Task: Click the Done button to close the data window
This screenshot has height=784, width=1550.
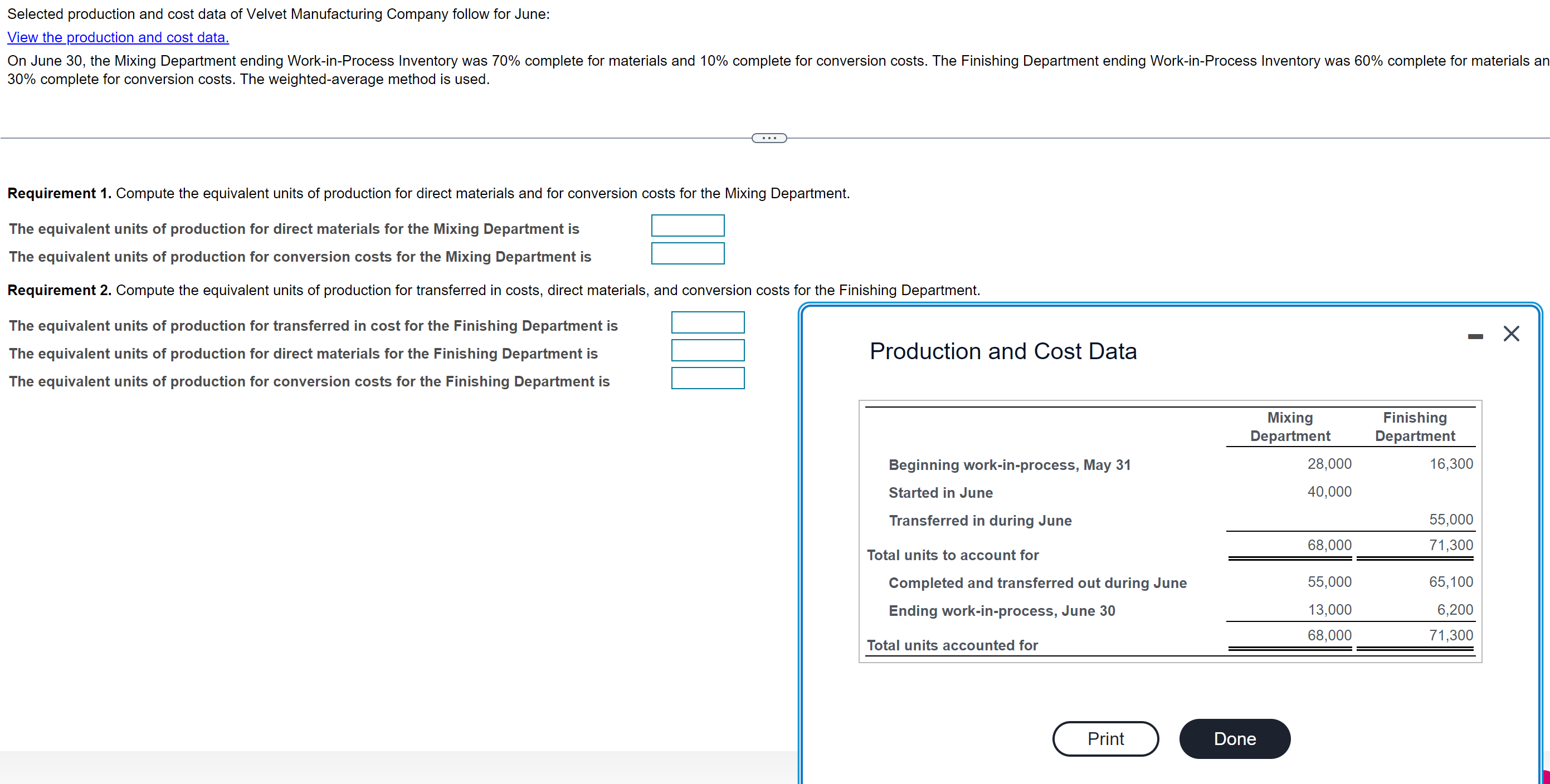Action: [x=1234, y=738]
